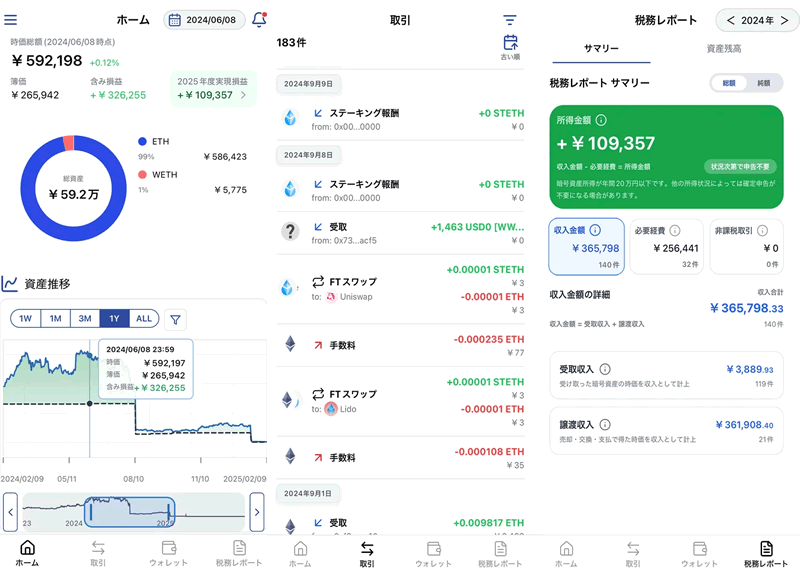
Task: Tap the 状況次第で申告不要 button
Action: tap(739, 166)
